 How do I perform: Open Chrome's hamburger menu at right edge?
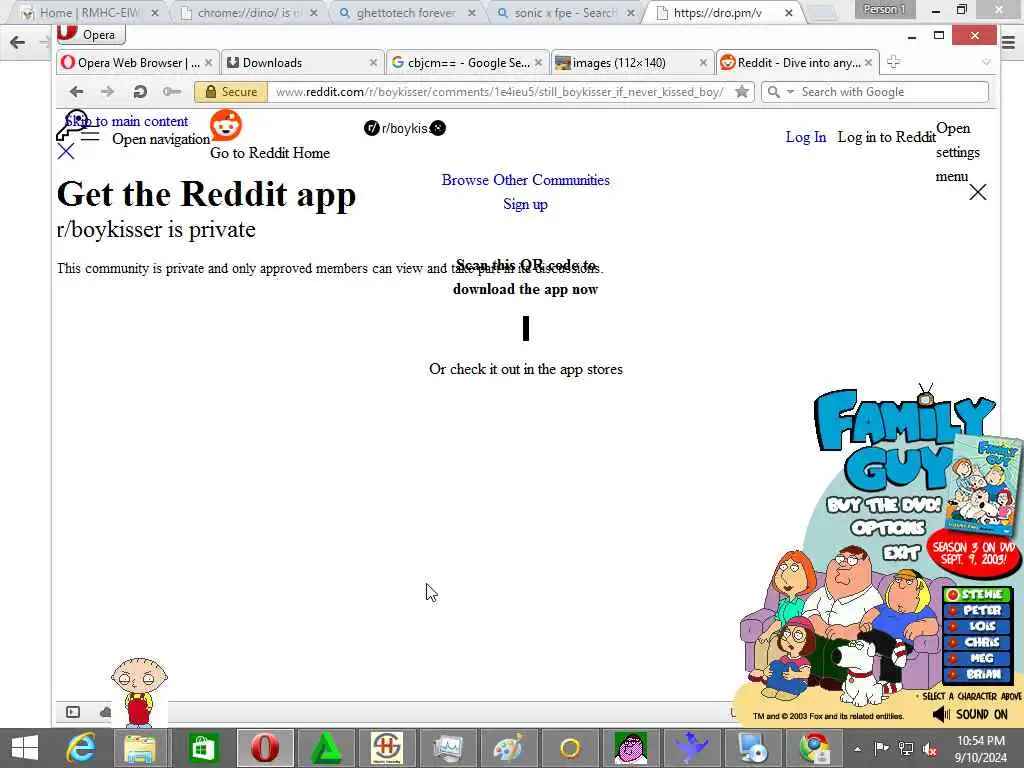[1008, 43]
